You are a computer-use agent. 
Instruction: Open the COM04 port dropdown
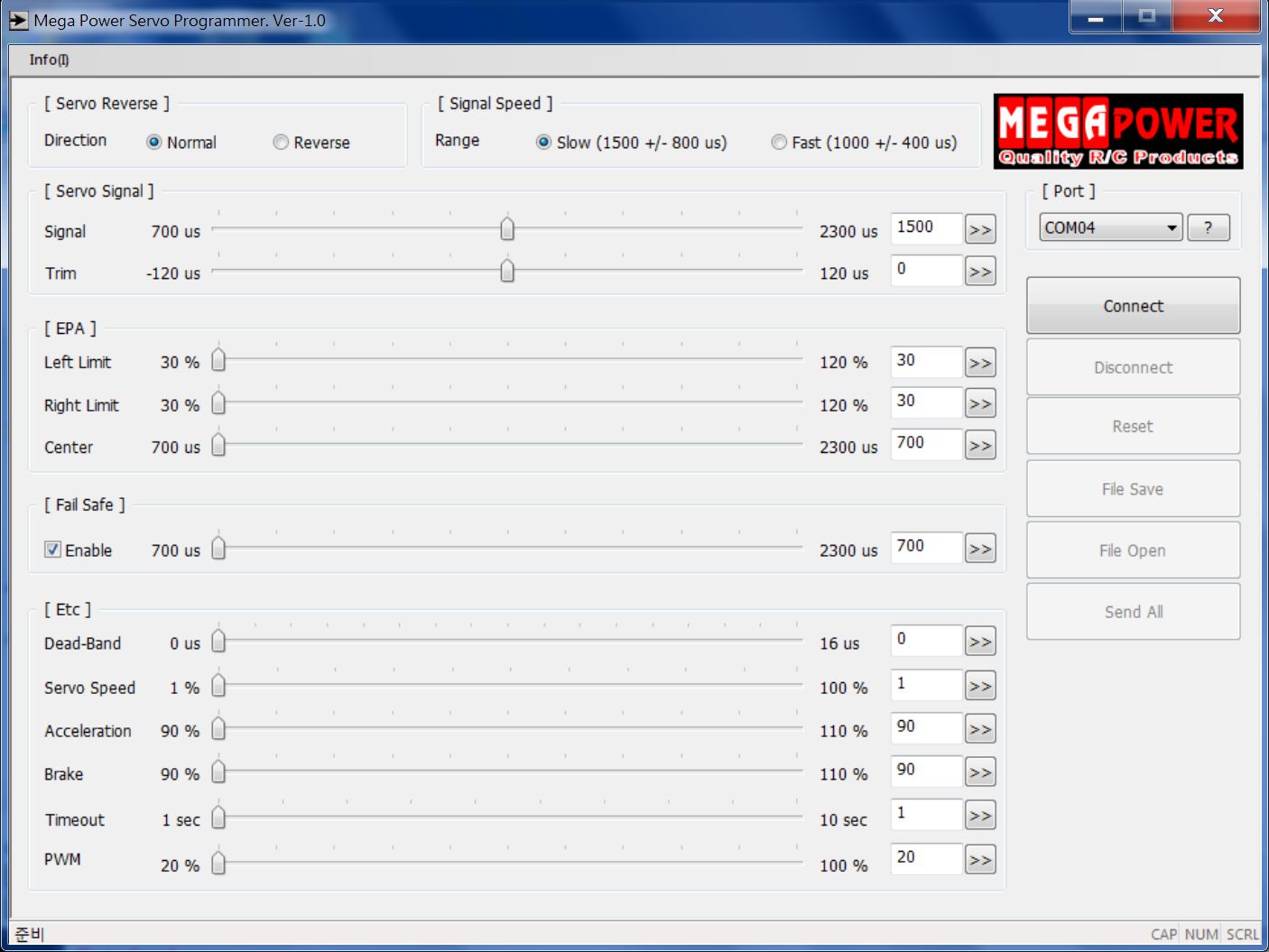pyautogui.click(x=1110, y=227)
